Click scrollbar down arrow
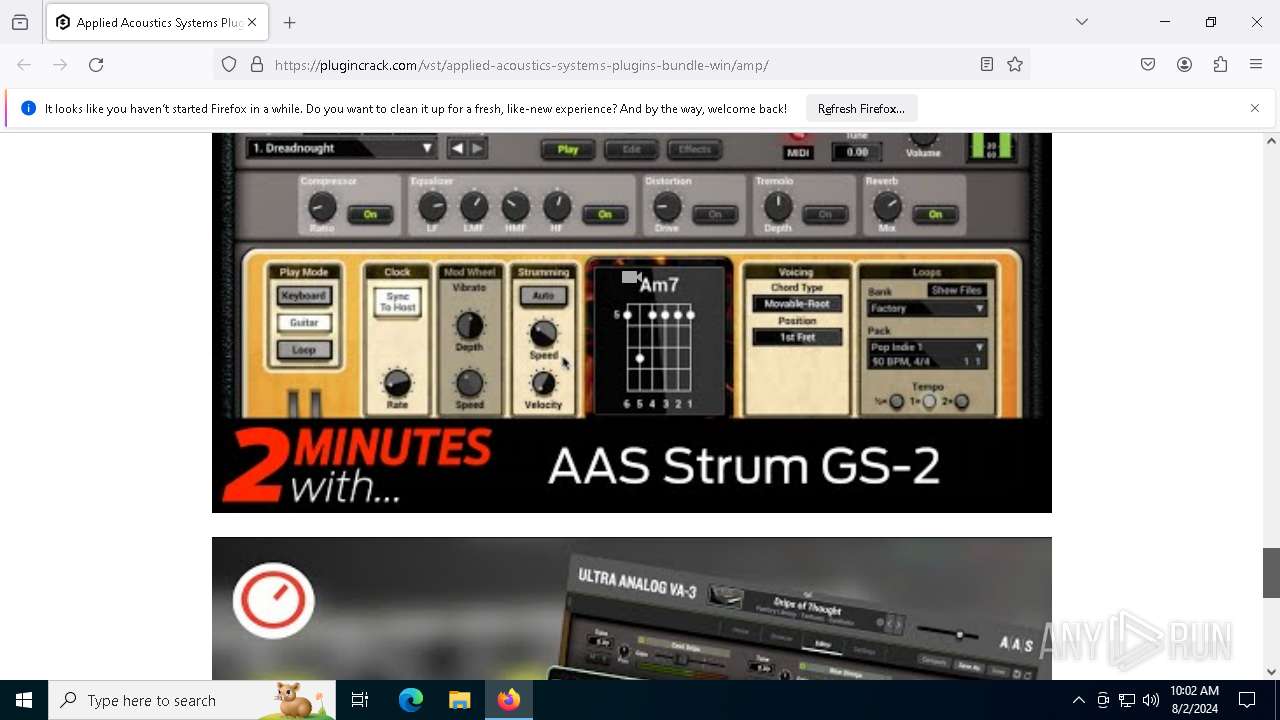Screen dimensions: 1280x720 click(x=1271, y=672)
